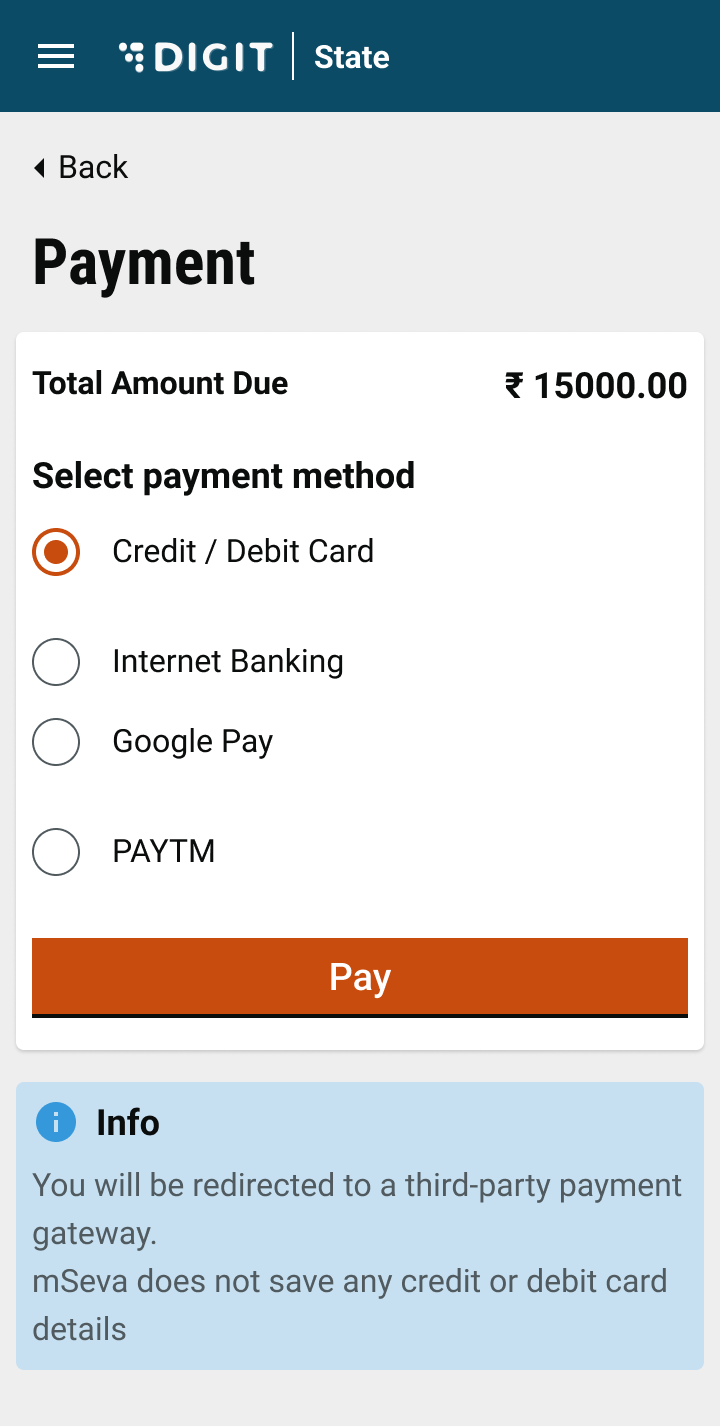This screenshot has width=720, height=1426.
Task: Select the Credit / Debit Card radio button
Action: pyautogui.click(x=56, y=552)
